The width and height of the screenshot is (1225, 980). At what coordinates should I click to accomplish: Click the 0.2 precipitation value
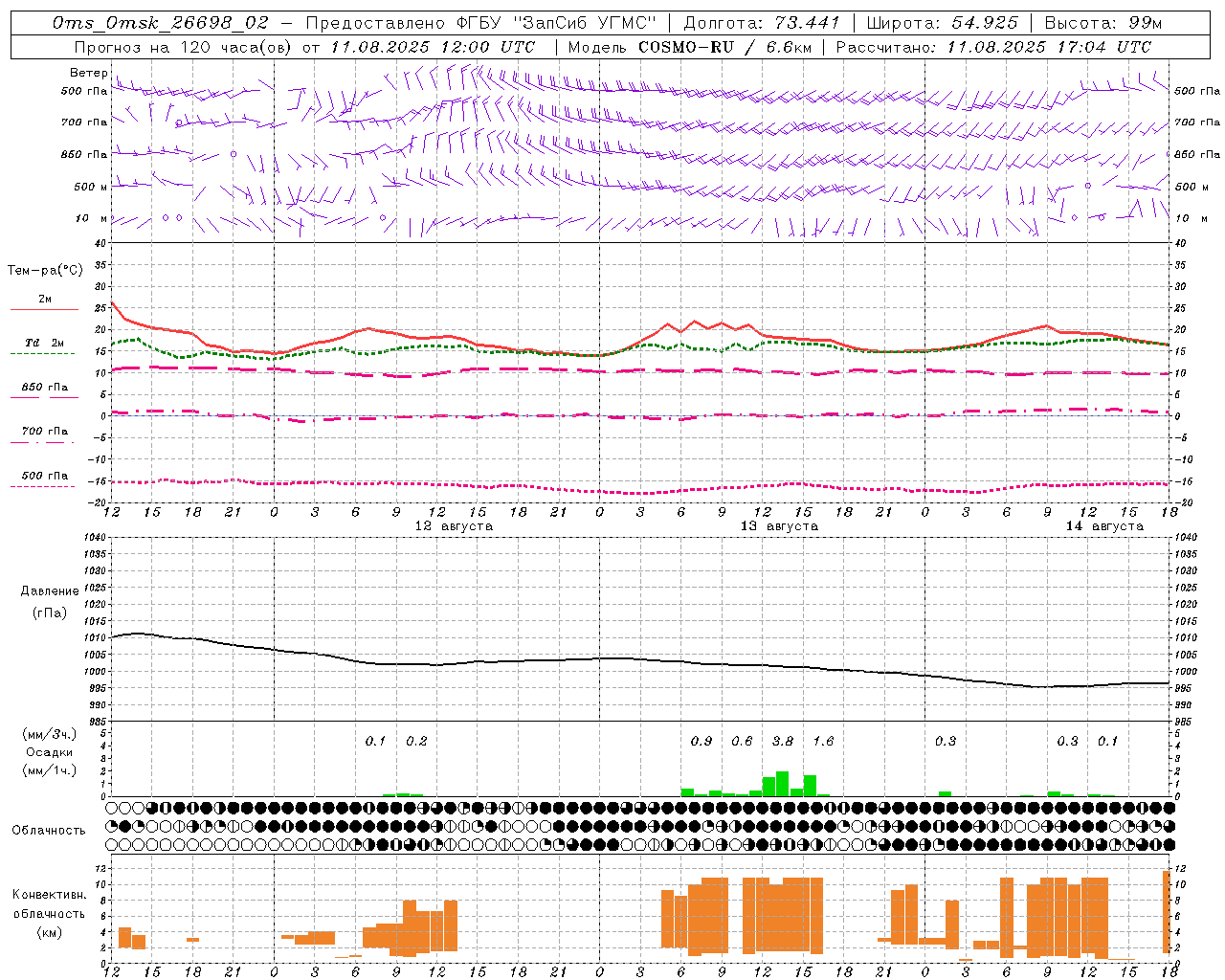click(416, 741)
